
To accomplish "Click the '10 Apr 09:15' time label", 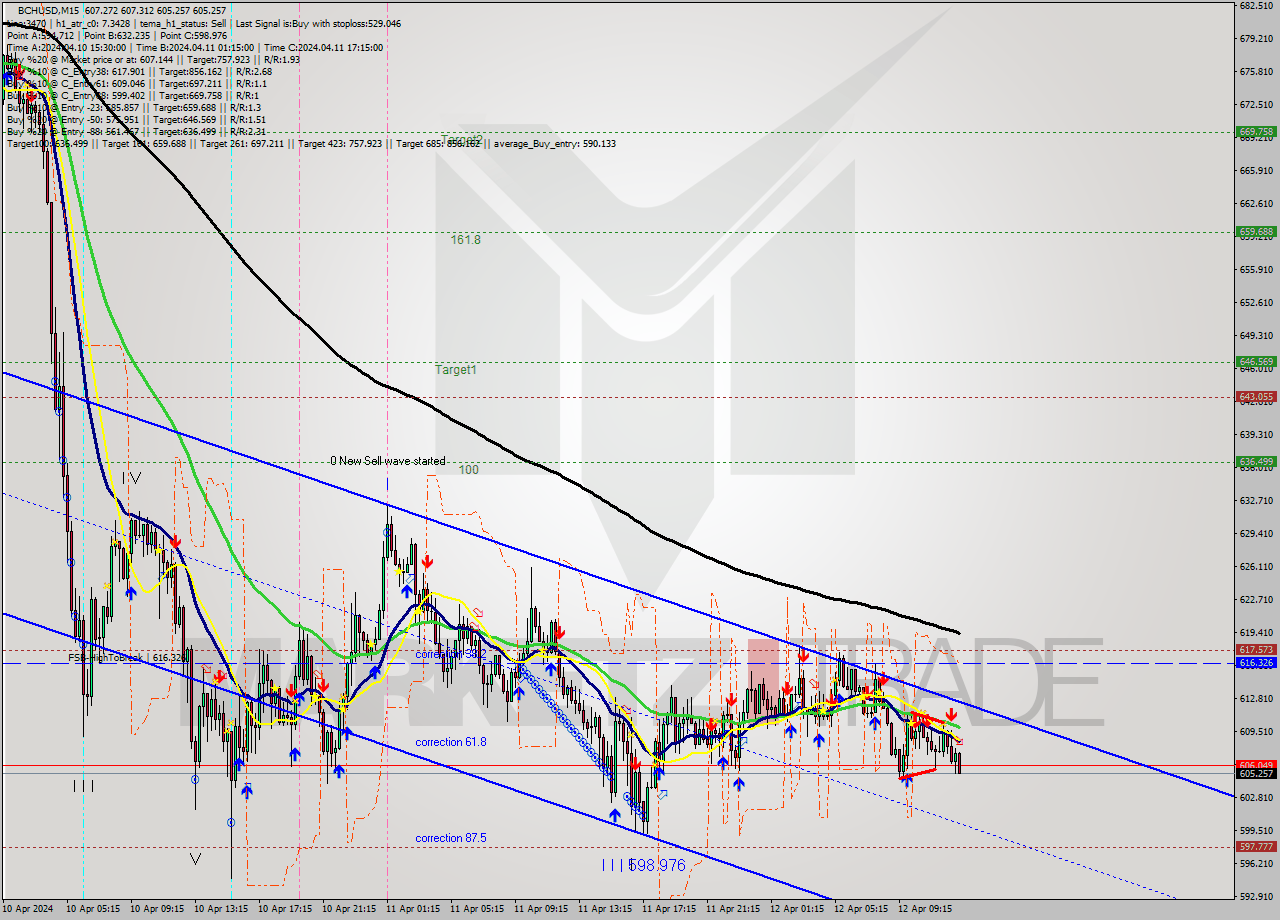I will (x=157, y=909).
